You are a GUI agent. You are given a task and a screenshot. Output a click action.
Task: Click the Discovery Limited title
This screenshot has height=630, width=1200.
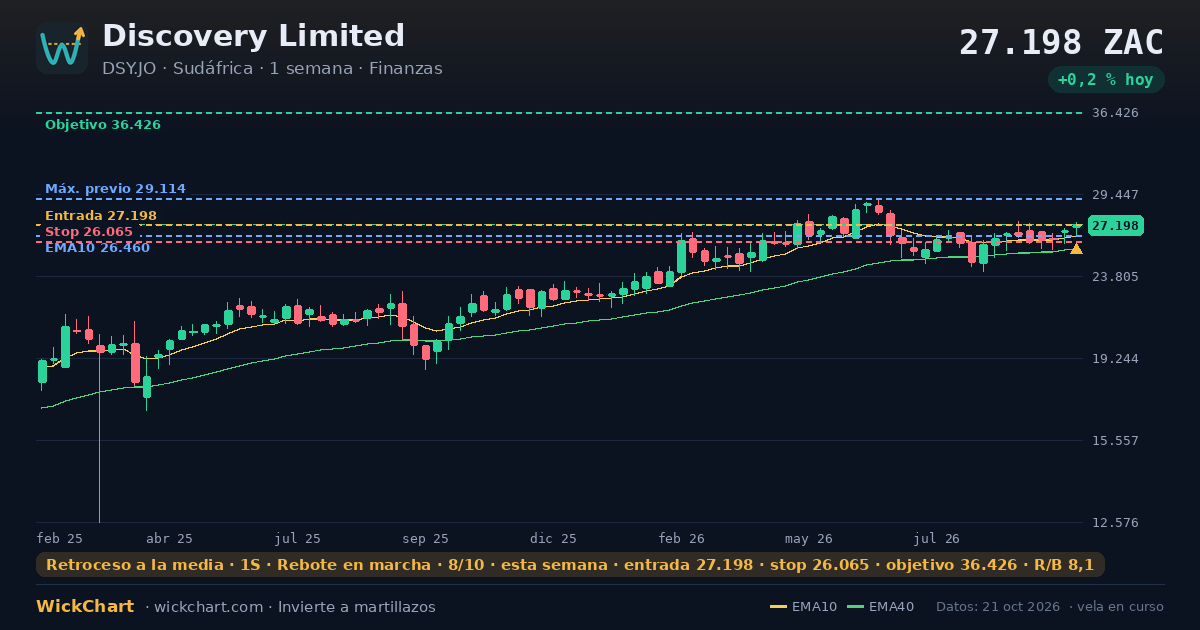coord(253,36)
